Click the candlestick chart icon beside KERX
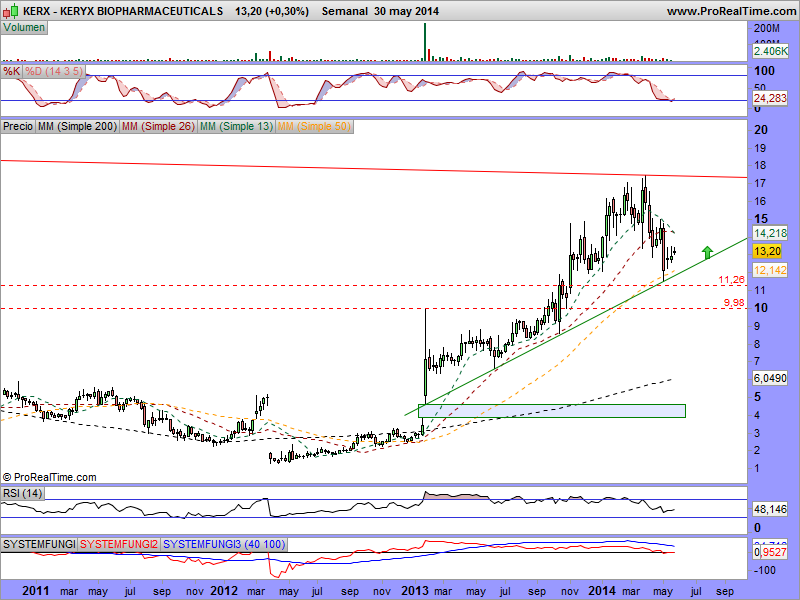Viewport: 800px width, 600px height. coord(11,10)
